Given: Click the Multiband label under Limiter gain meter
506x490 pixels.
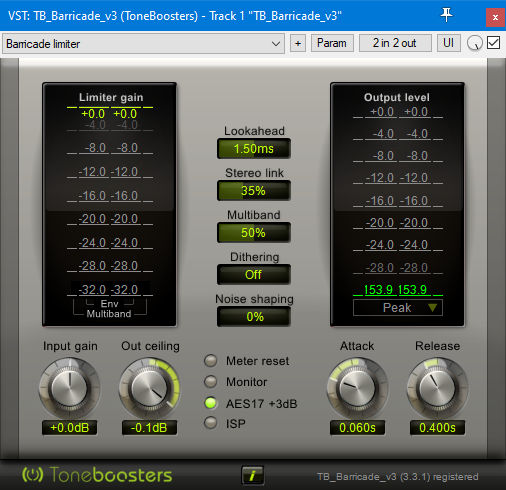Looking at the screenshot, I should [109, 314].
